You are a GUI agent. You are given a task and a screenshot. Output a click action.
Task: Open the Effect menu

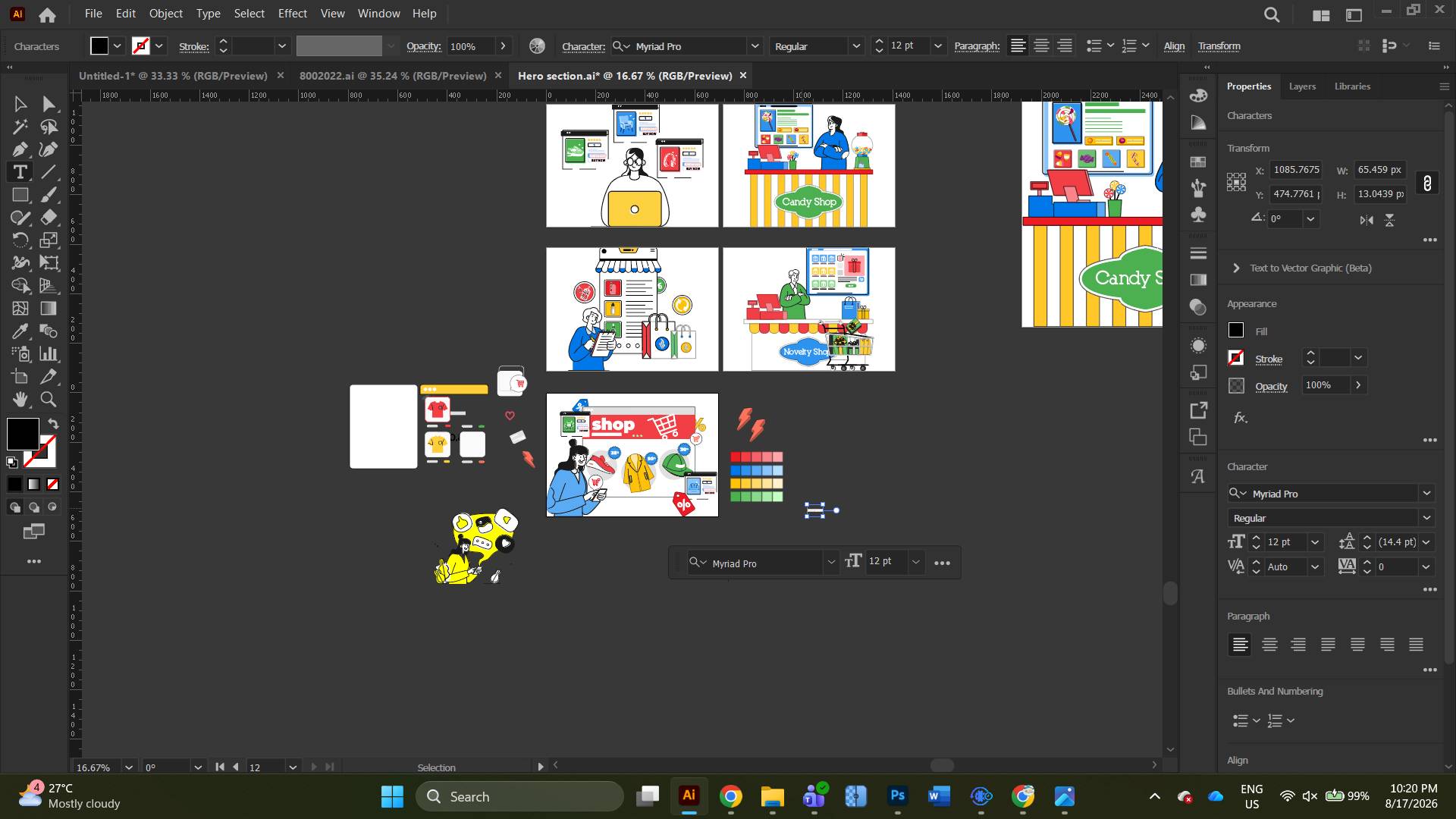click(x=292, y=14)
